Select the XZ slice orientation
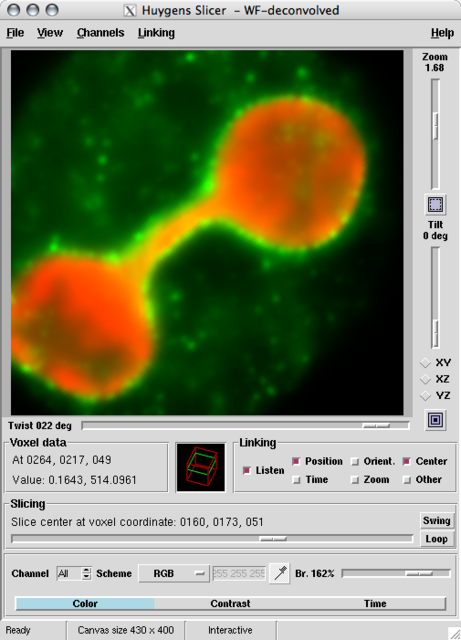This screenshot has height=640, width=461. (x=425, y=379)
